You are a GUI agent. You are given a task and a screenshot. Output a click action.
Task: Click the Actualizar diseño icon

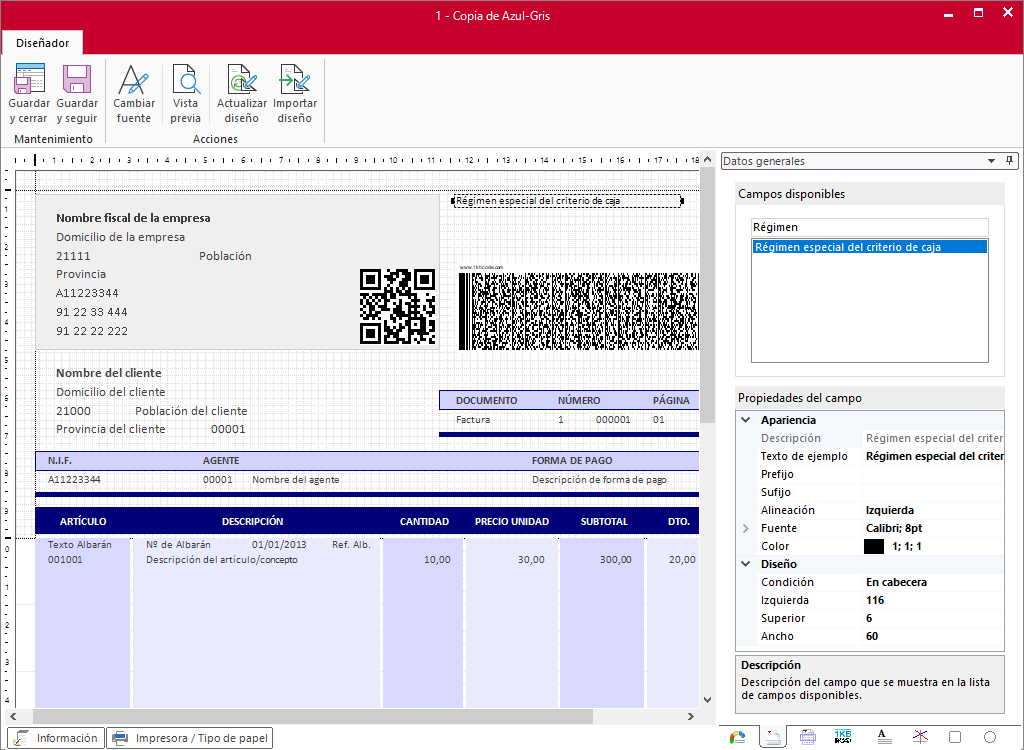(242, 79)
